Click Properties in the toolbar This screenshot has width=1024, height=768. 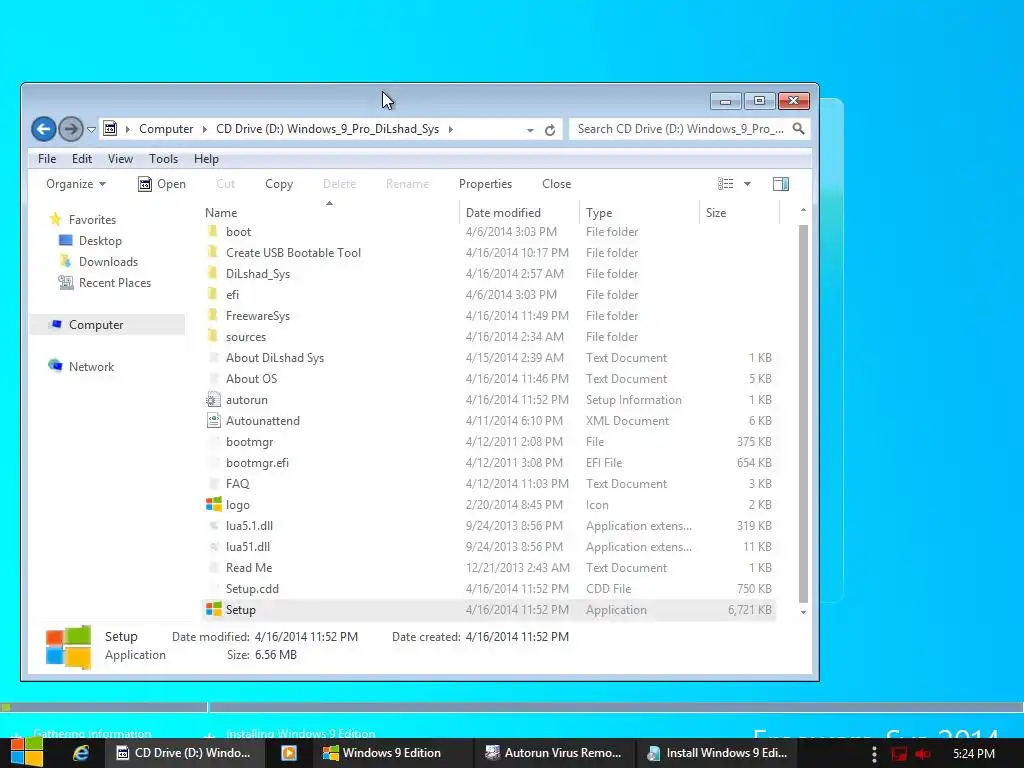[485, 184]
